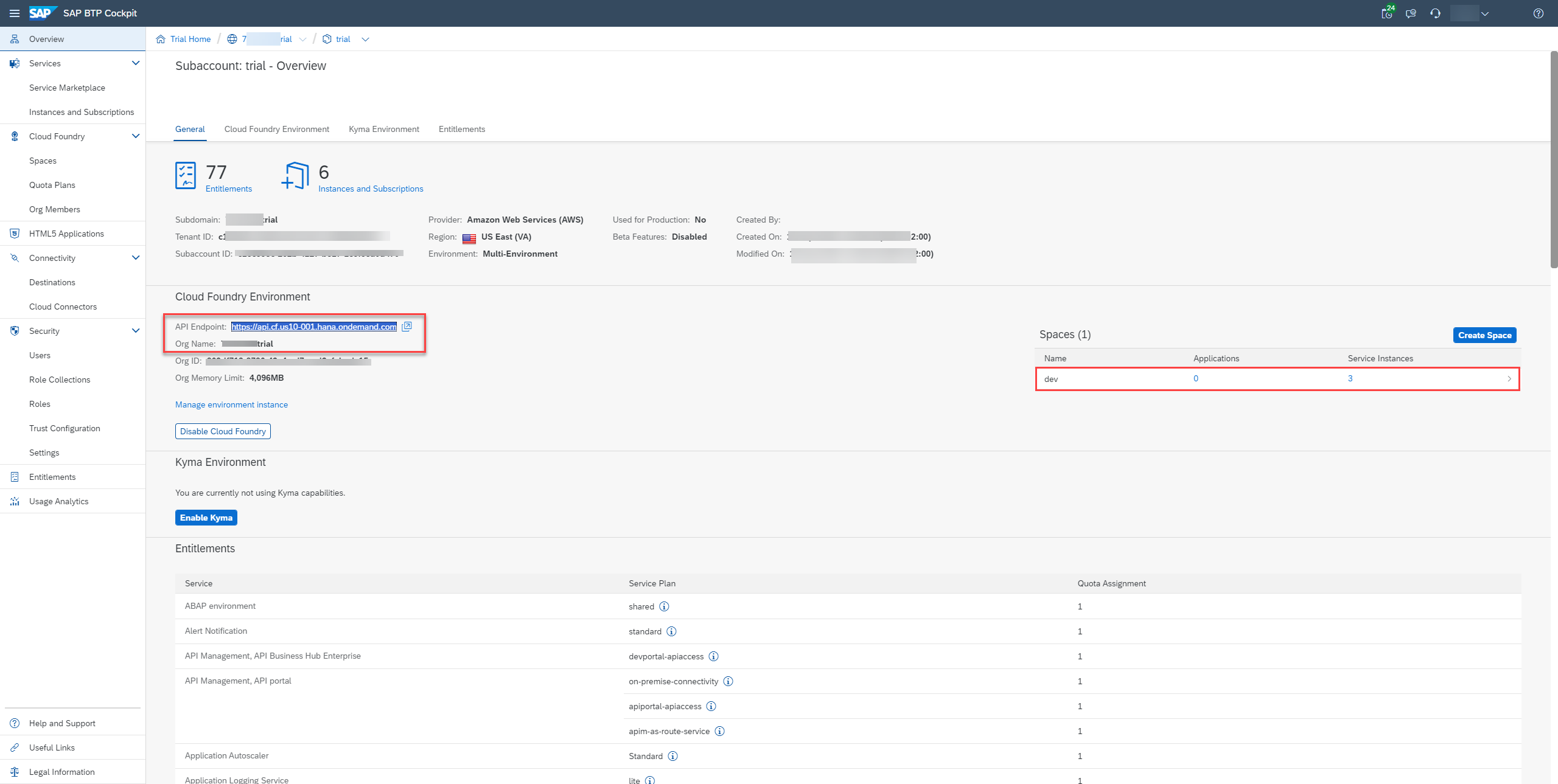Switch to the Kyma Environment tab
The height and width of the screenshot is (784, 1558).
tap(384, 129)
